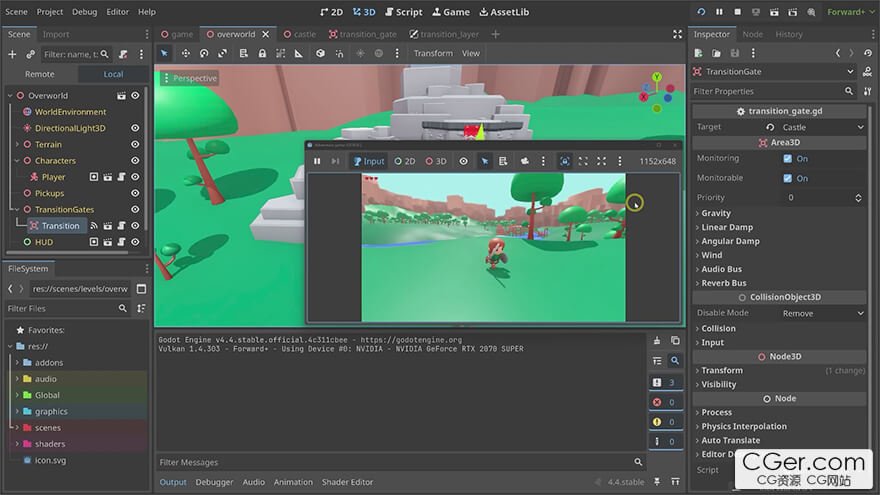Viewport: 880px width, 495px height.
Task: Add a new scene tab
Action: point(496,34)
